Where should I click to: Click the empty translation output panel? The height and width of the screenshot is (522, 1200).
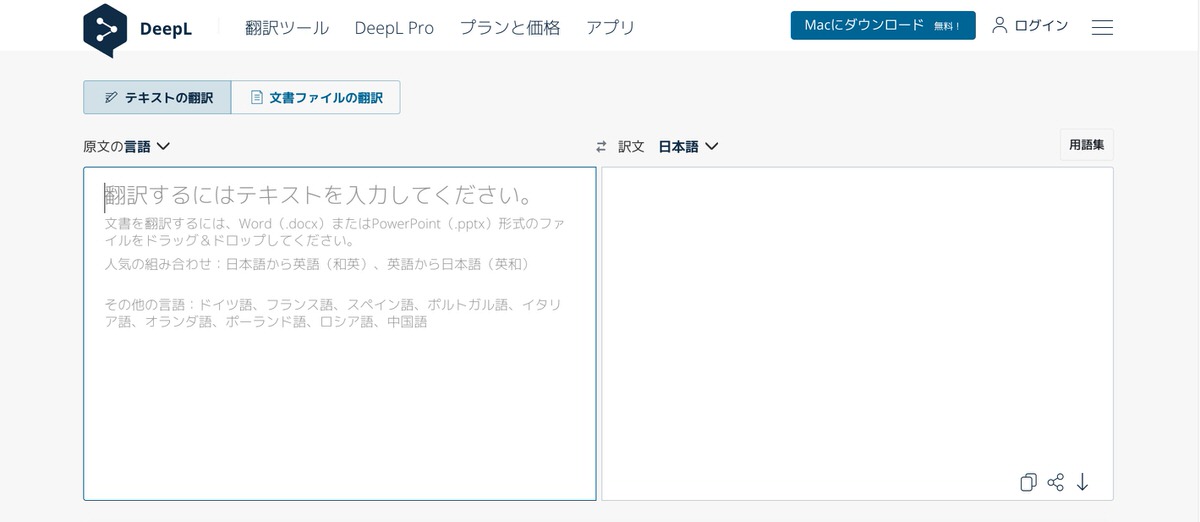pyautogui.click(x=858, y=334)
